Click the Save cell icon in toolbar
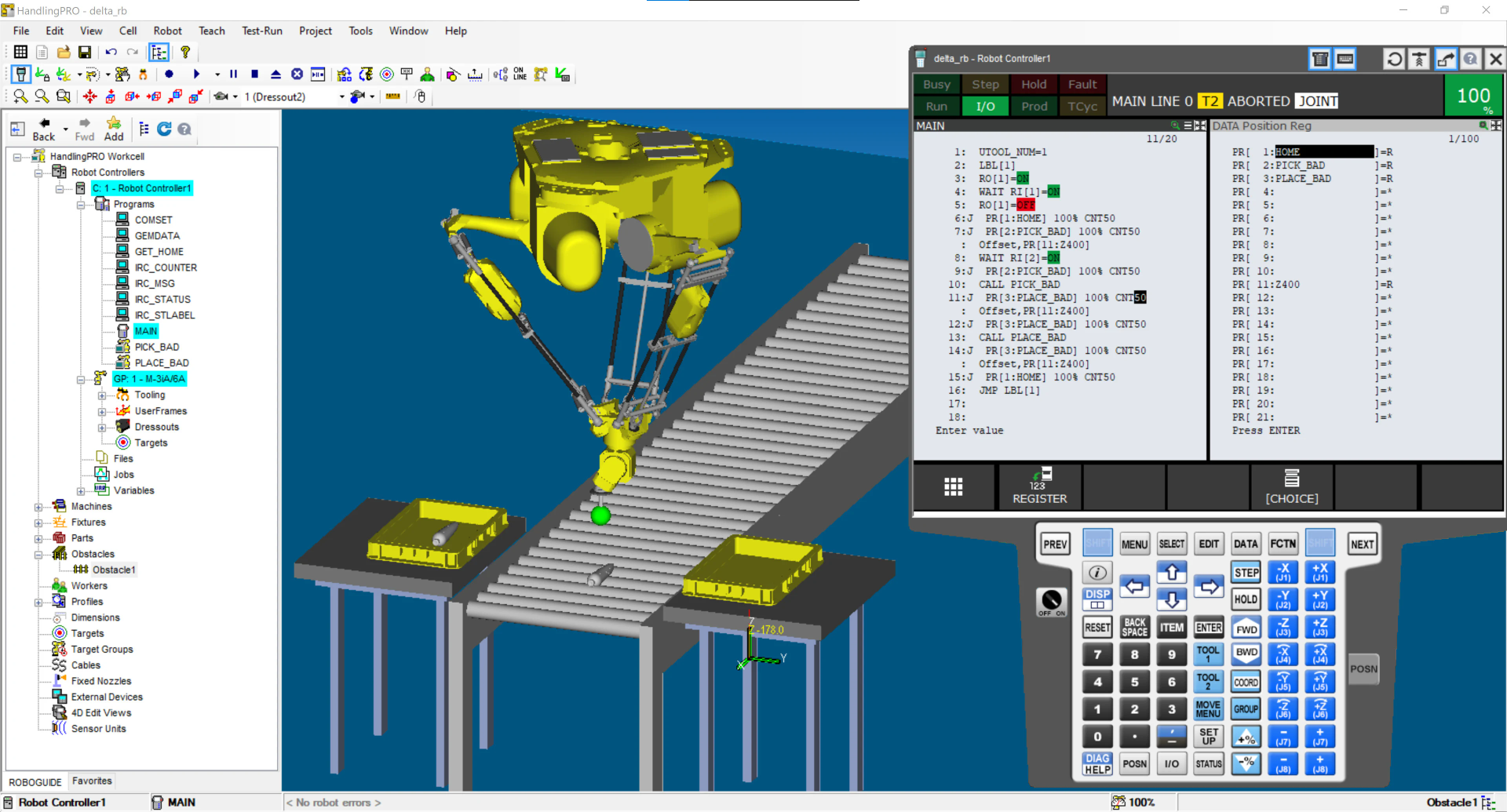The width and height of the screenshot is (1507, 812). pyautogui.click(x=85, y=53)
